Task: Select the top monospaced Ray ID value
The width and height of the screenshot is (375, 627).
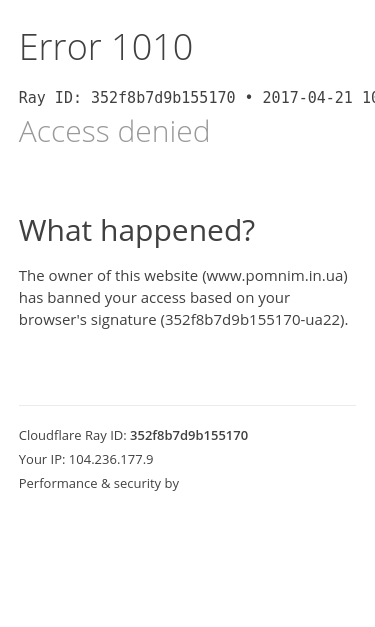Action: pos(163,98)
